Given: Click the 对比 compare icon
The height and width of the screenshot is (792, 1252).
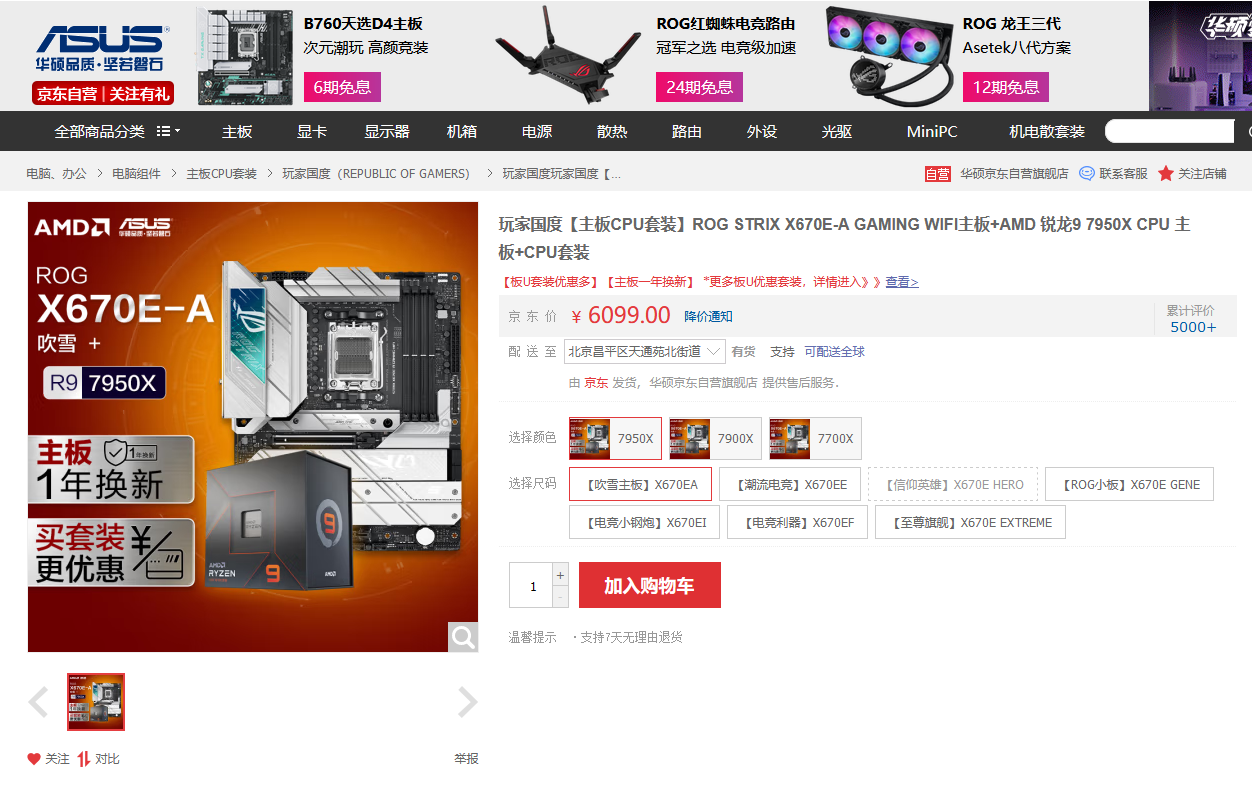Looking at the screenshot, I should 84,759.
